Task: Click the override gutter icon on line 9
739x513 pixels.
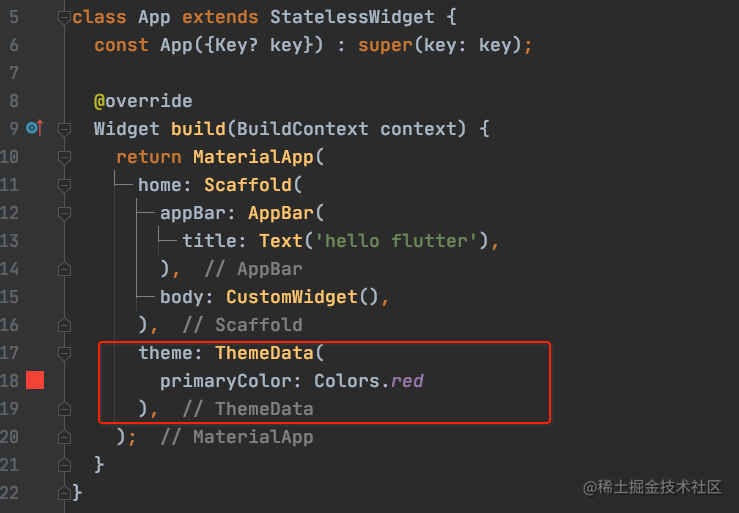Action: (x=34, y=128)
